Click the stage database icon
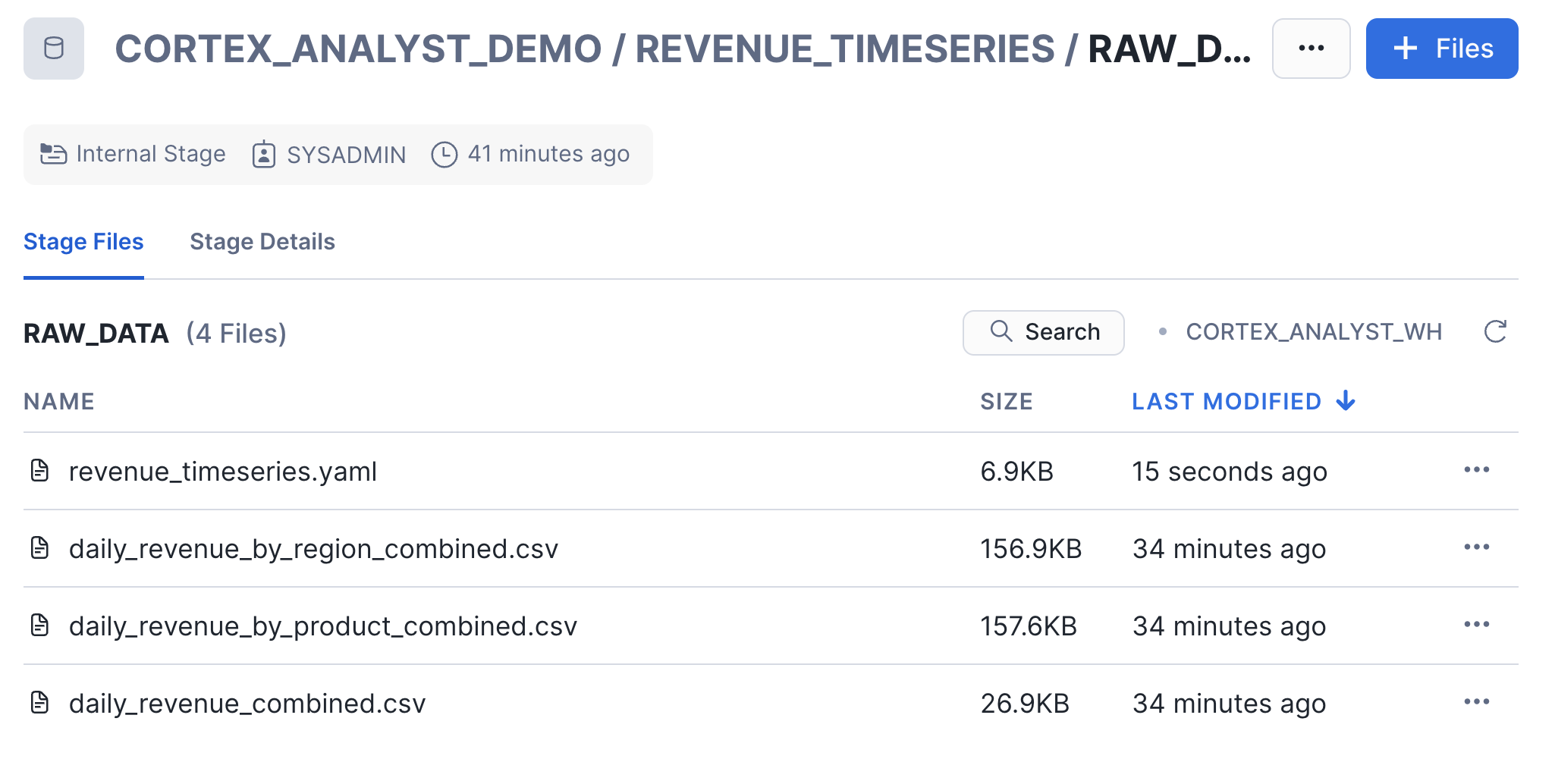Viewport: 1555px width, 784px height. pos(54,49)
